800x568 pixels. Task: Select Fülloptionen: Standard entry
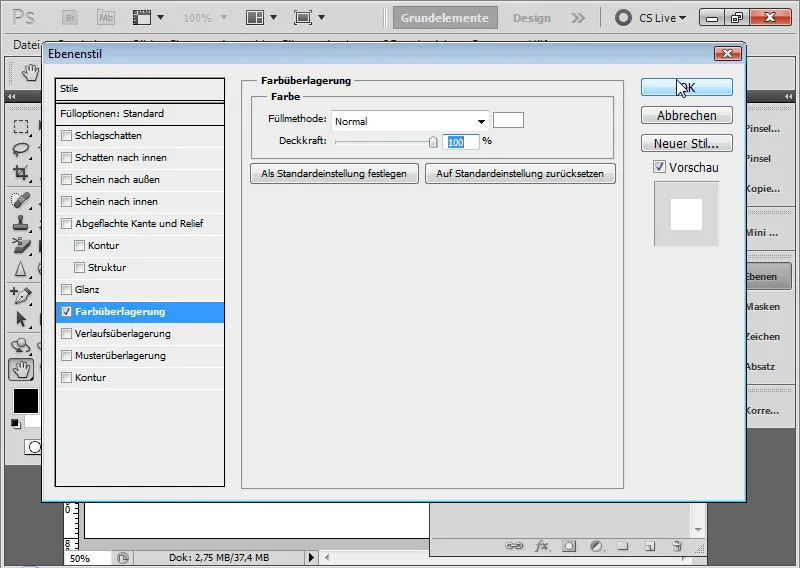point(140,114)
